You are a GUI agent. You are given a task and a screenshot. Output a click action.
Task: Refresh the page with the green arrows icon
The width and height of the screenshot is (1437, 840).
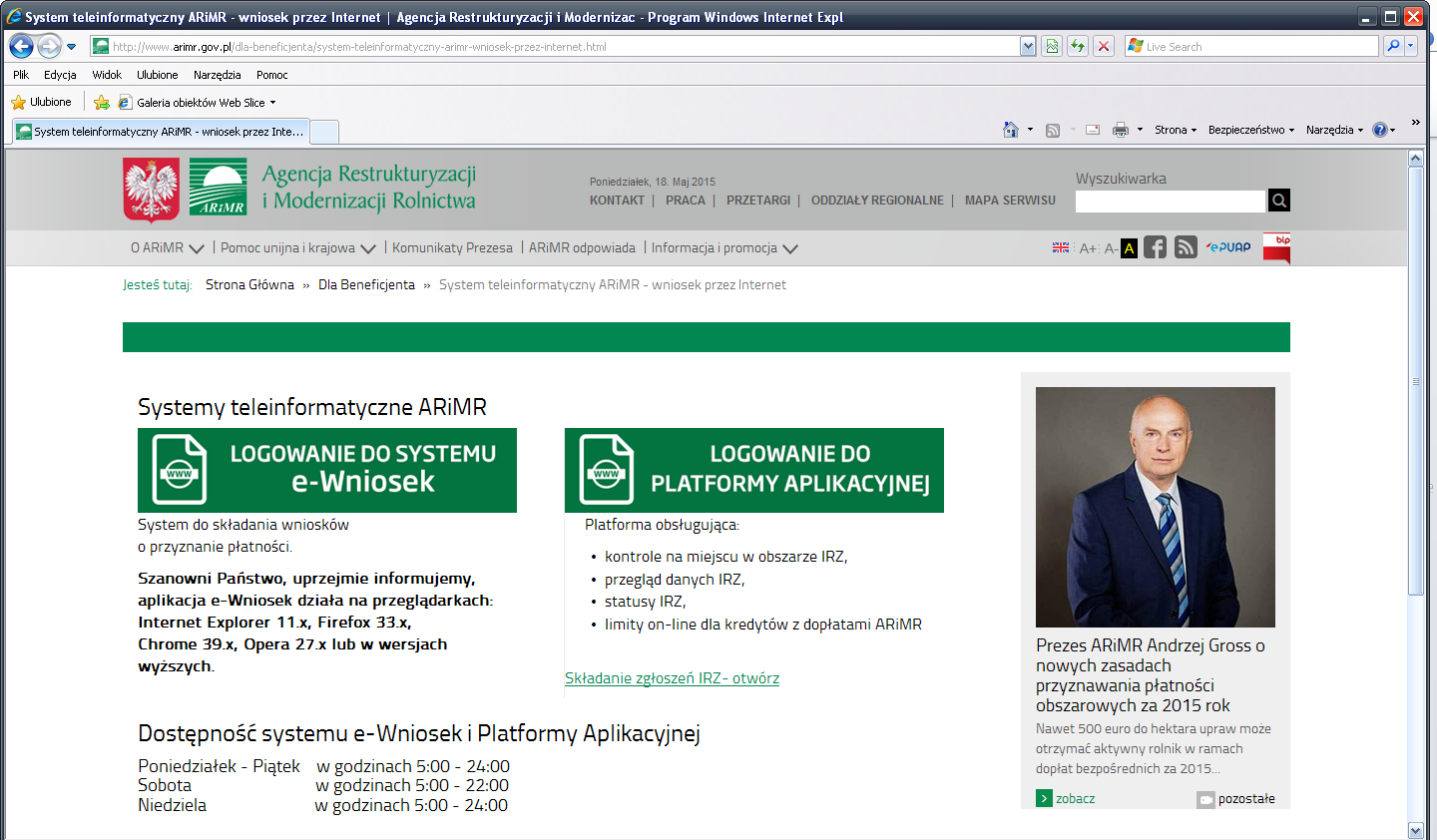(1078, 46)
